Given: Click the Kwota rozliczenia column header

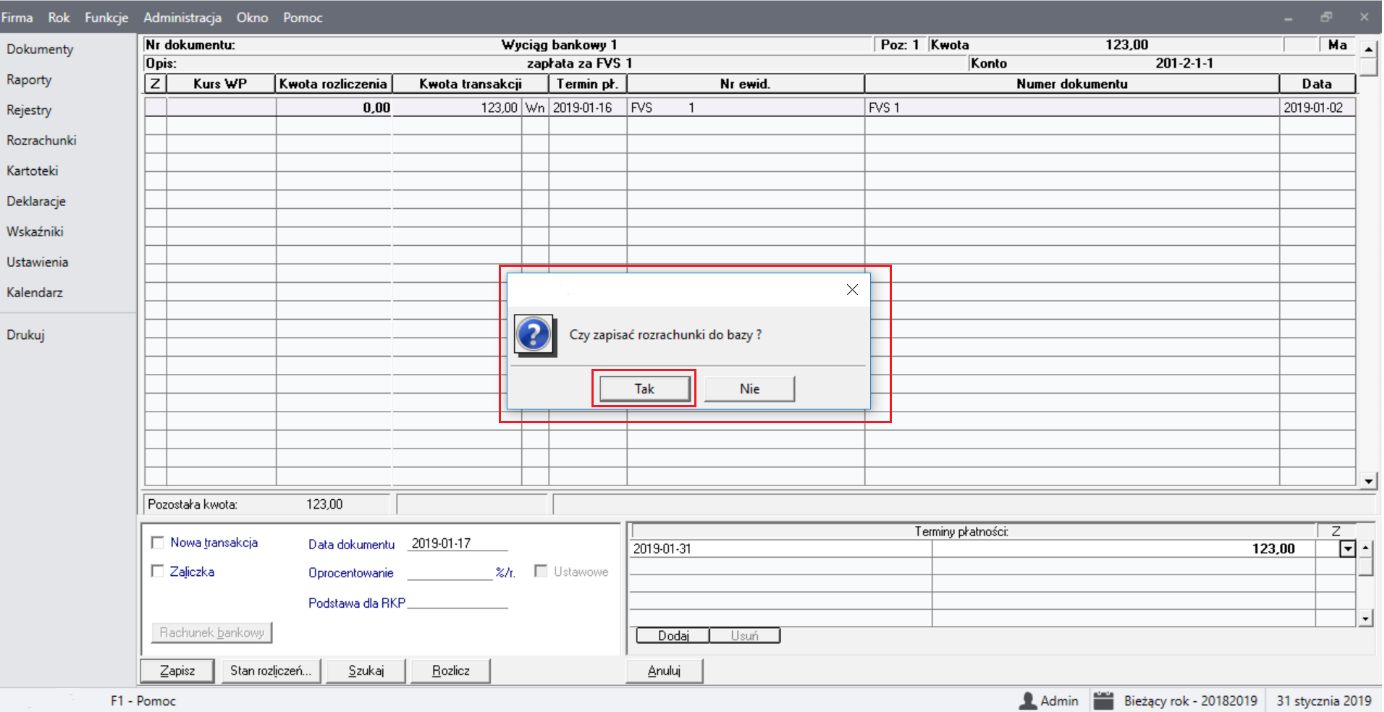Looking at the screenshot, I should click(x=334, y=84).
